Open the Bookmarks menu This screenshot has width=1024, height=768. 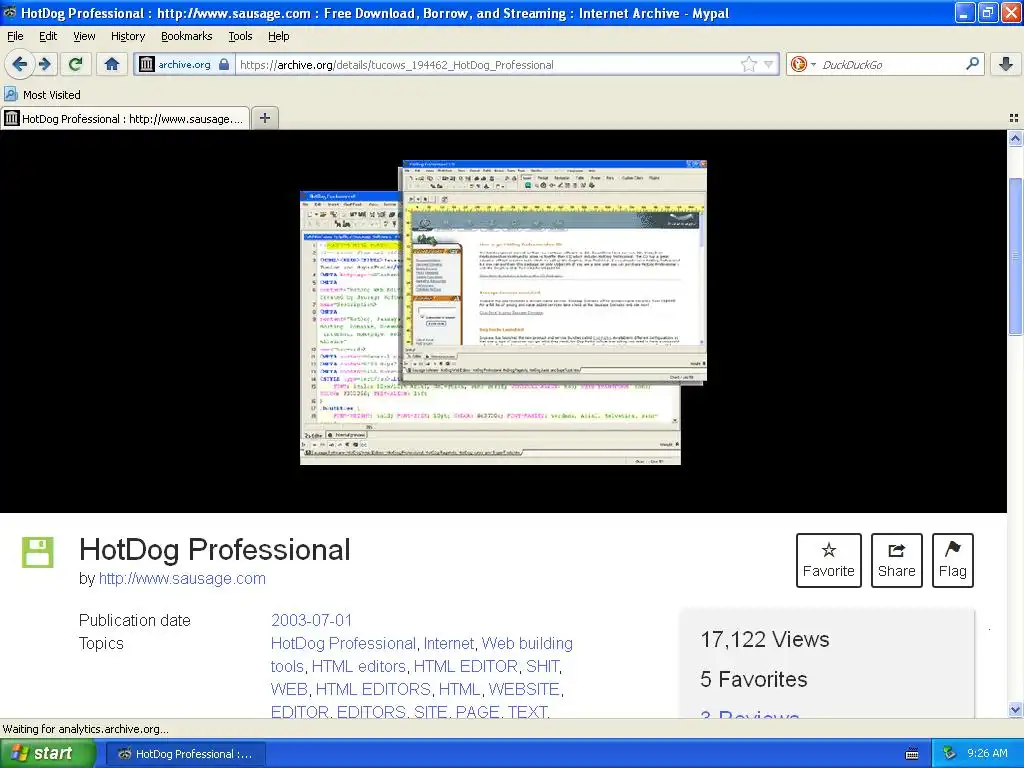[186, 36]
